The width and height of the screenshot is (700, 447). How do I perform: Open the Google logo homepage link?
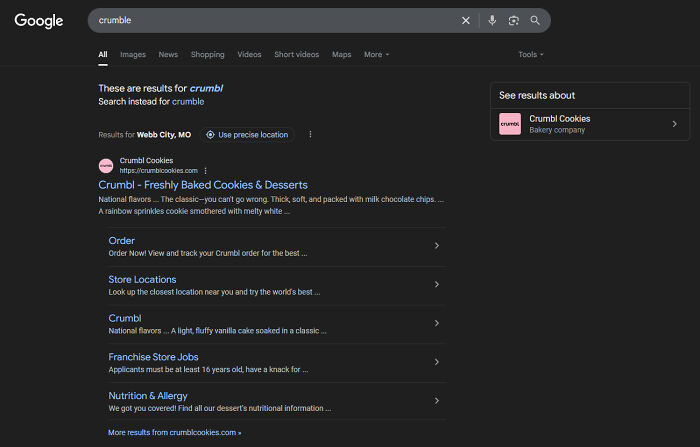tap(39, 21)
